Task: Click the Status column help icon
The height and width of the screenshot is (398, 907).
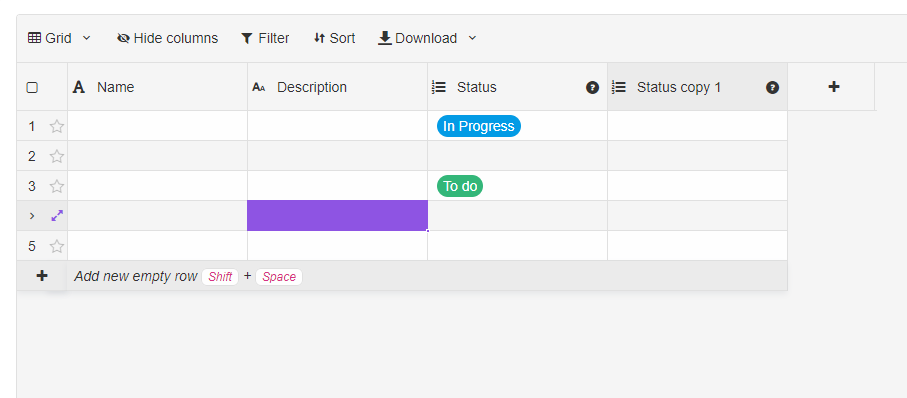Action: pyautogui.click(x=592, y=87)
